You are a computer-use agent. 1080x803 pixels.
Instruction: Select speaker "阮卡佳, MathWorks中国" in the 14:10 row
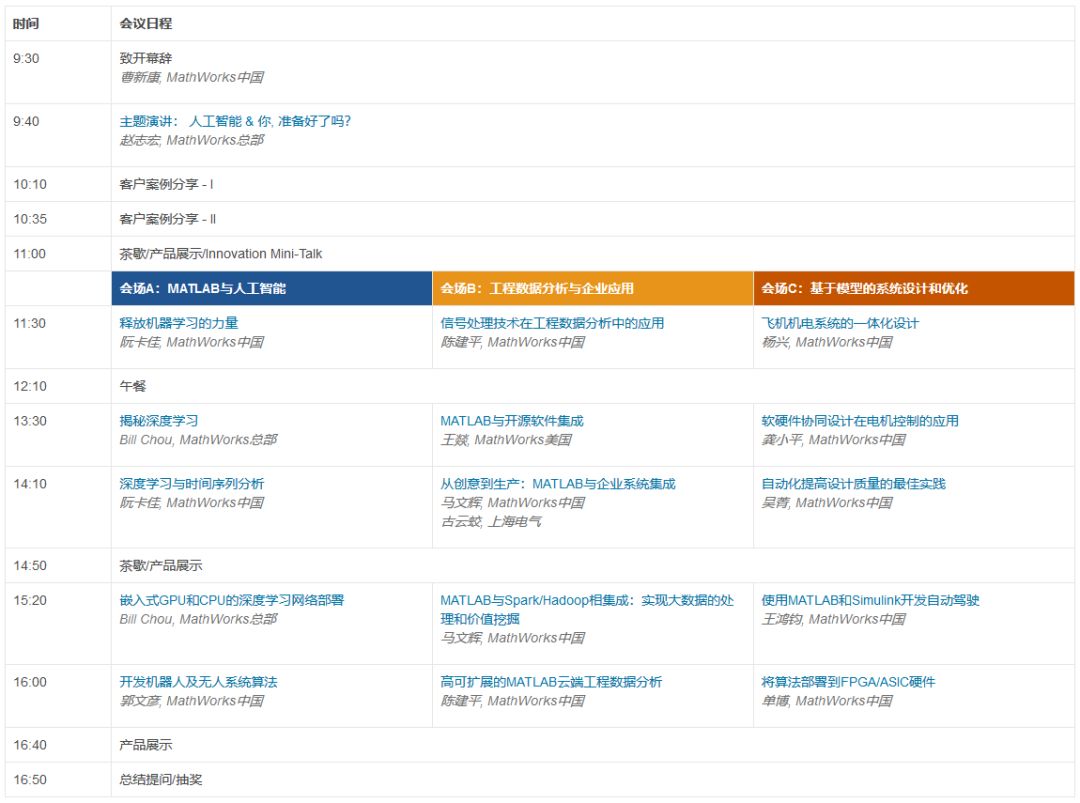[x=191, y=502]
